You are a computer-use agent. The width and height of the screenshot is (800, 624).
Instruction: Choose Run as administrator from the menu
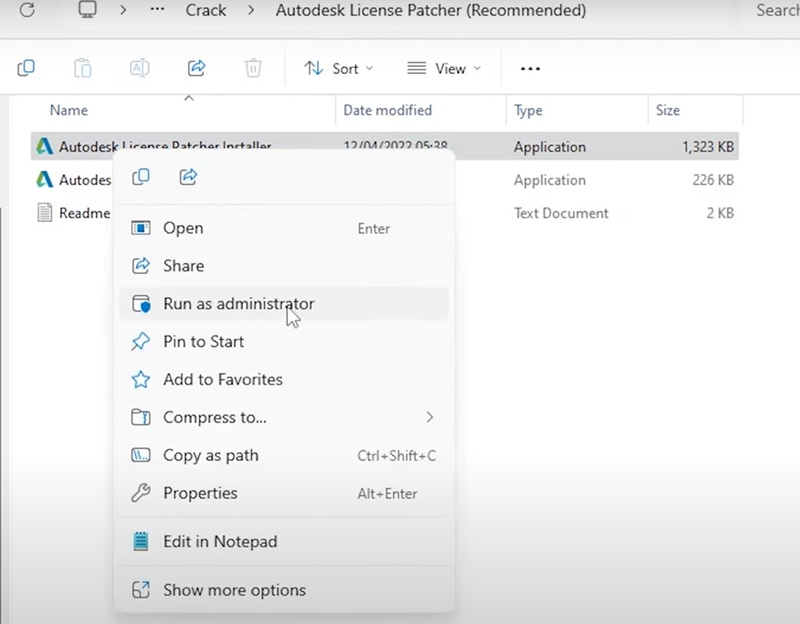click(239, 303)
